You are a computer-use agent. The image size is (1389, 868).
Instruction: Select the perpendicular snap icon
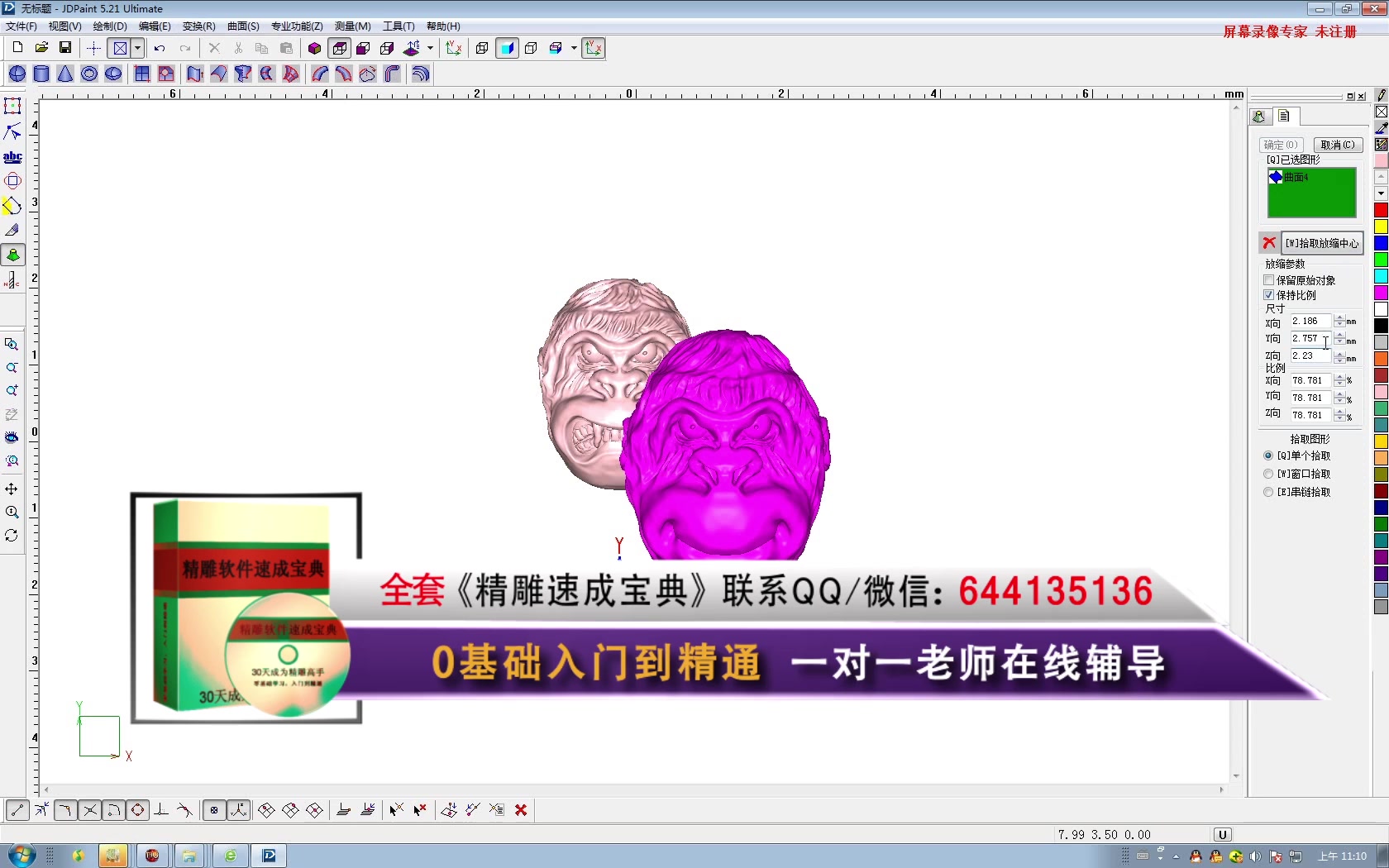[x=161, y=810]
